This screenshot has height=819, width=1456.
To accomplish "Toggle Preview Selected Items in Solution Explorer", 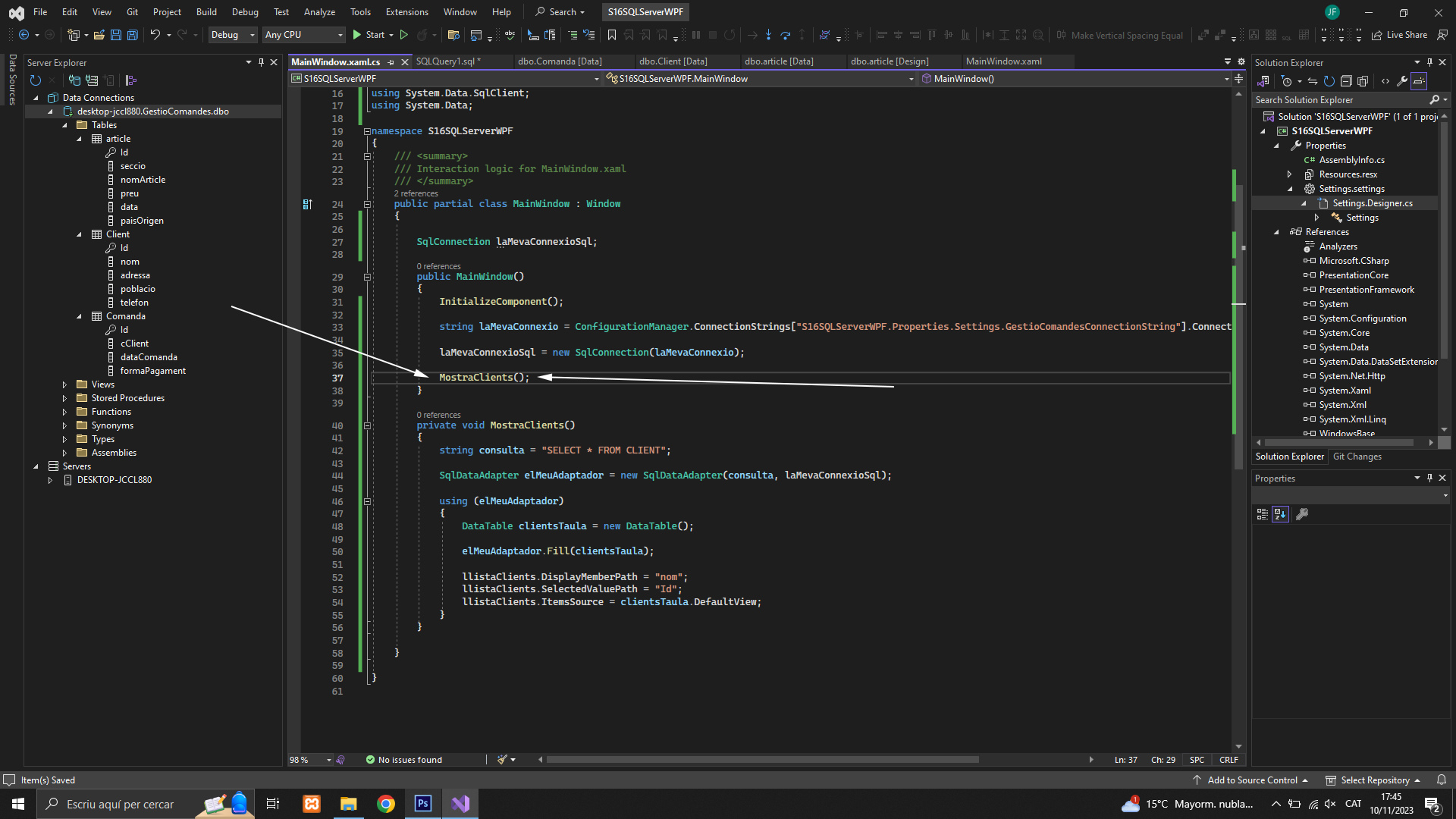I will coord(1419,81).
